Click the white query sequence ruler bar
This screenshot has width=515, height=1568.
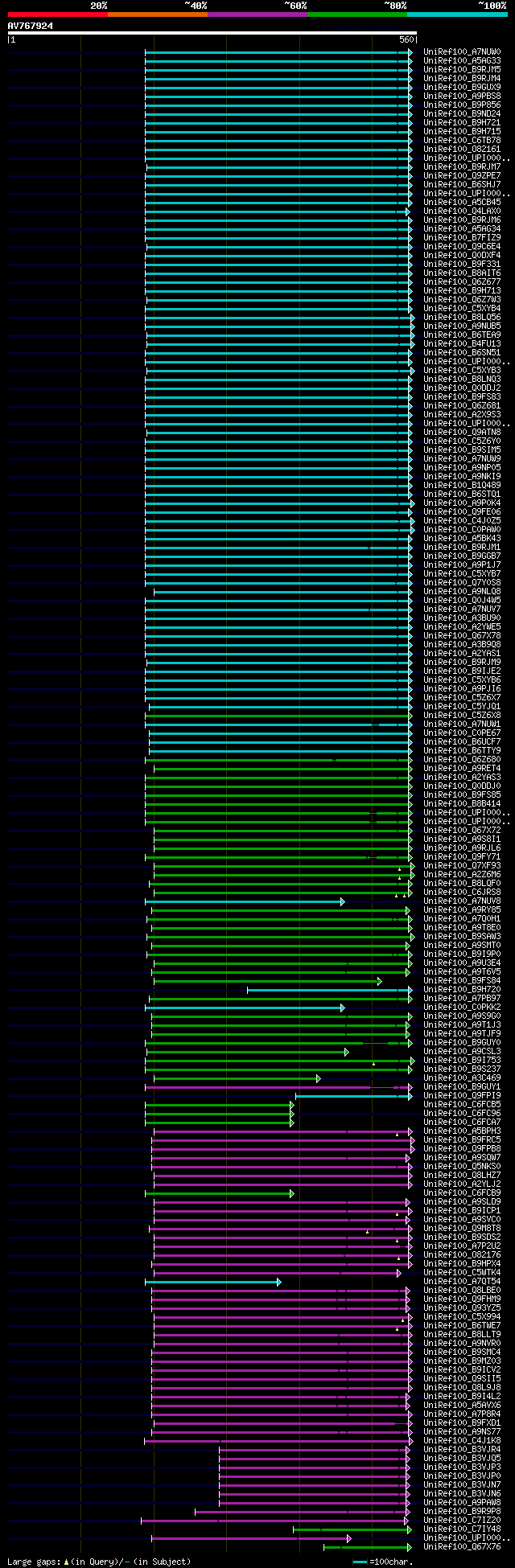point(212,33)
